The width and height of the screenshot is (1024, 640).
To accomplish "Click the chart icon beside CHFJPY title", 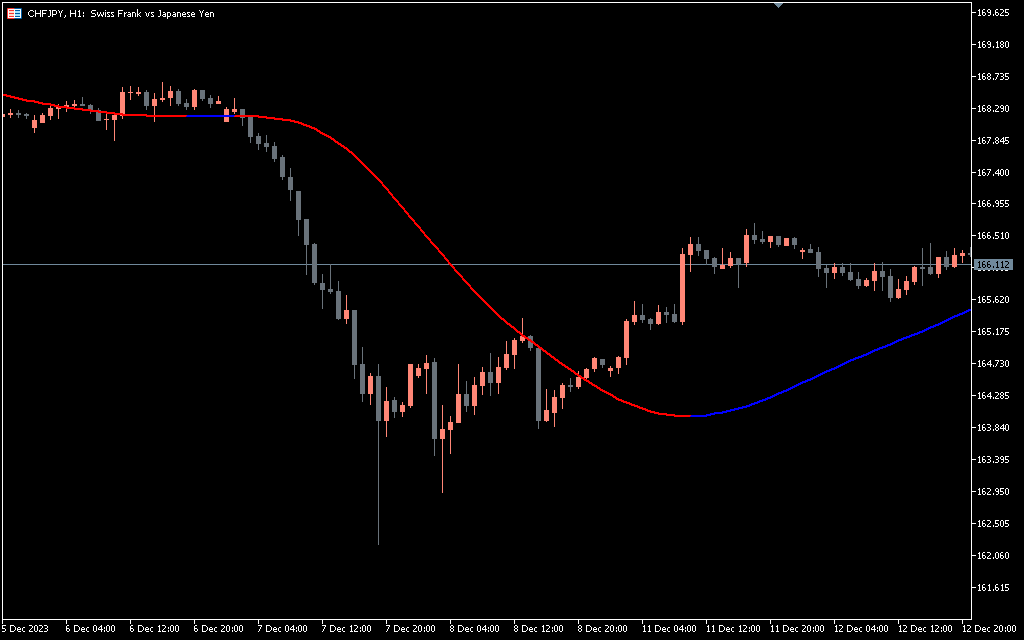I will click(x=14, y=13).
